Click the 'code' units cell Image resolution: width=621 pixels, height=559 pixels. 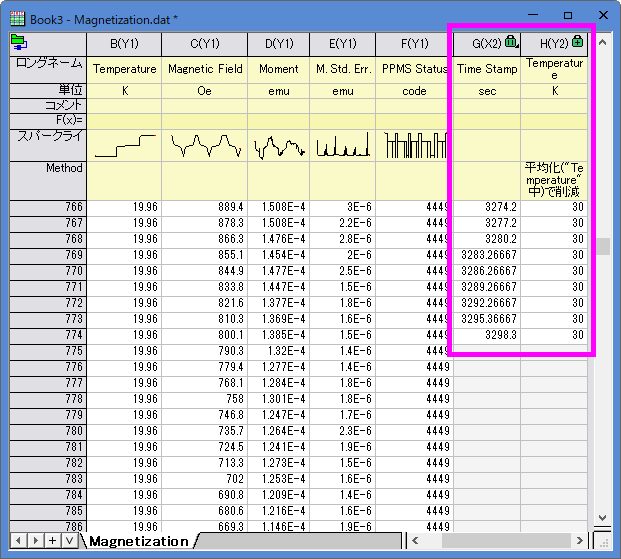(x=414, y=91)
